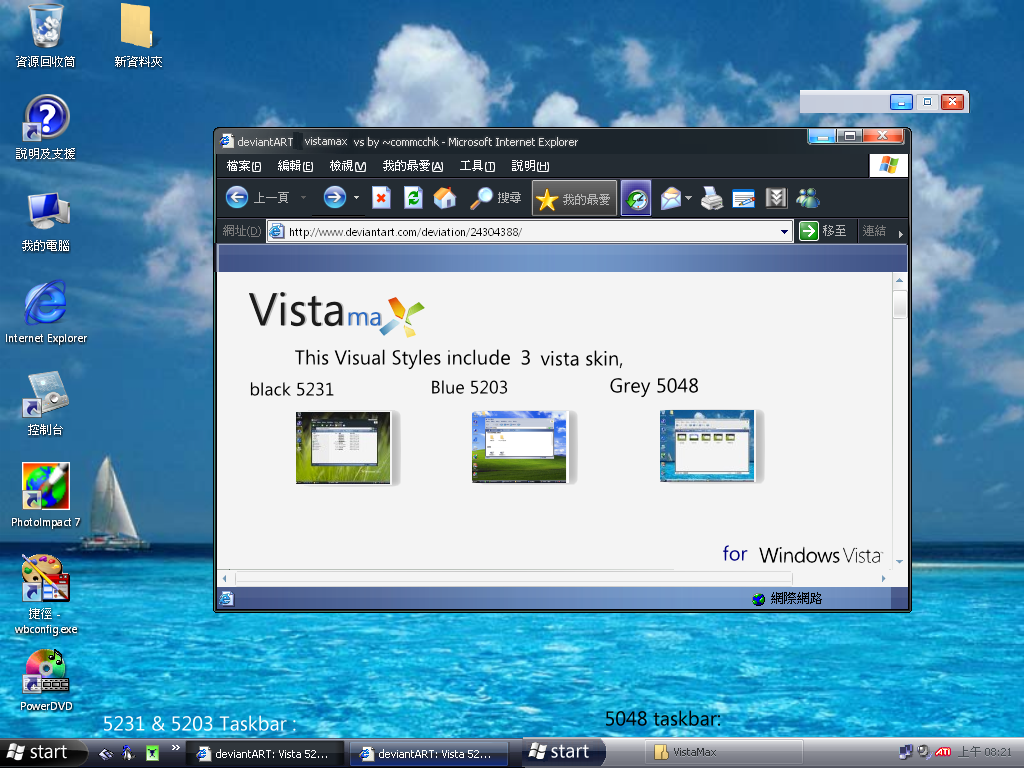The height and width of the screenshot is (768, 1024).
Task: Open the address bar history dropdown
Action: click(x=786, y=231)
